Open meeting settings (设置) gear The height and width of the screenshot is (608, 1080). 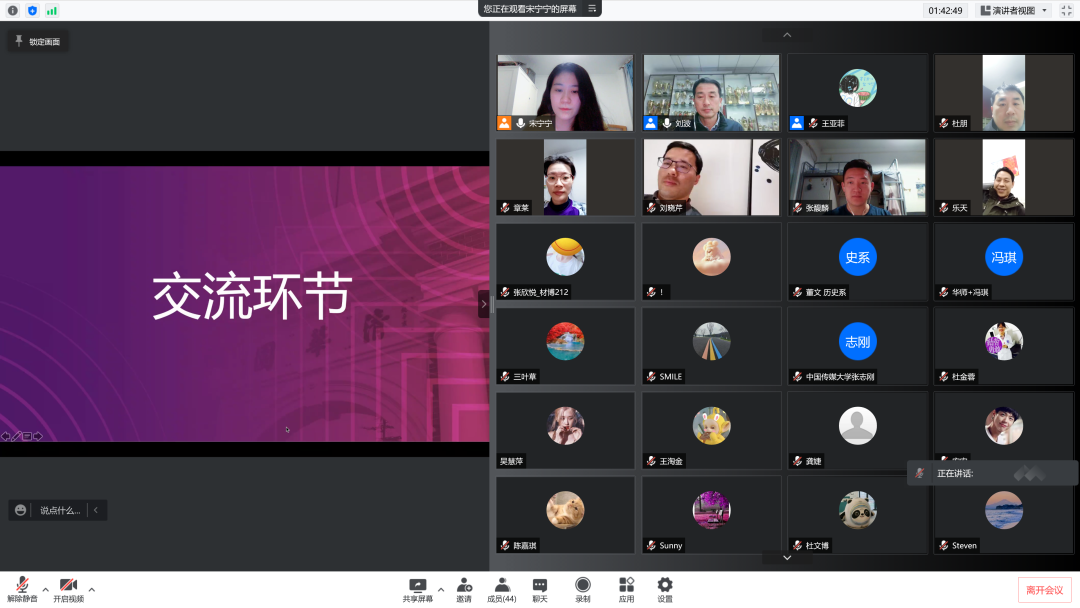pyautogui.click(x=665, y=589)
